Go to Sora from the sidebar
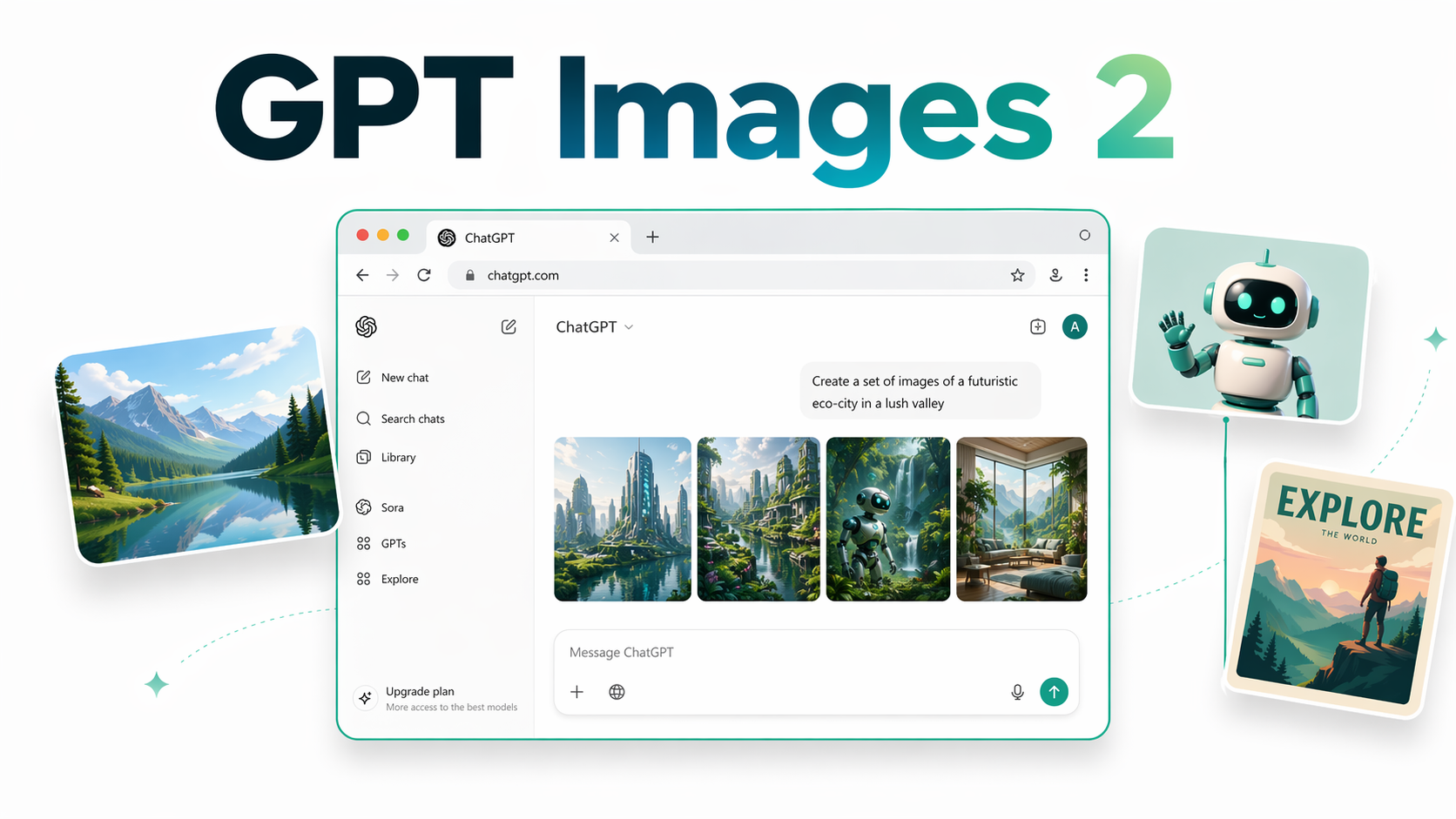The width and height of the screenshot is (1456, 819). [x=392, y=507]
